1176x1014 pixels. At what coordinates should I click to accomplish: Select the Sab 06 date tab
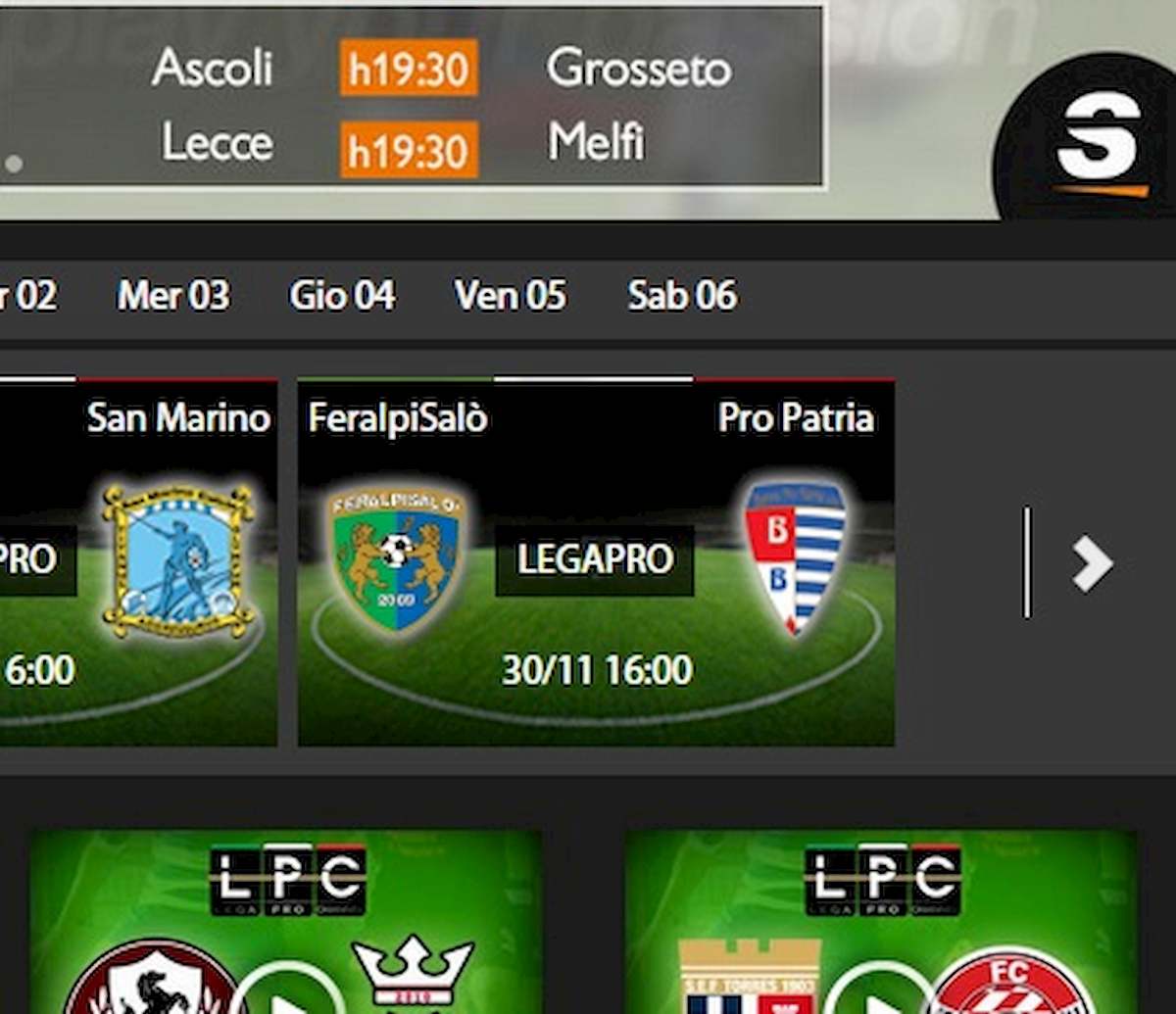point(682,295)
